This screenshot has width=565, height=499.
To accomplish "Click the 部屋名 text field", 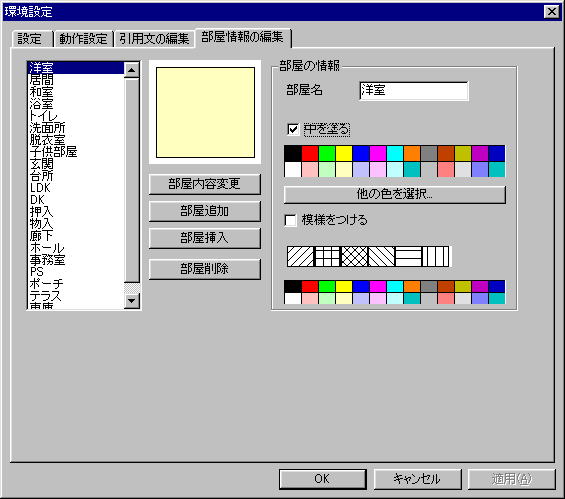I will (414, 91).
